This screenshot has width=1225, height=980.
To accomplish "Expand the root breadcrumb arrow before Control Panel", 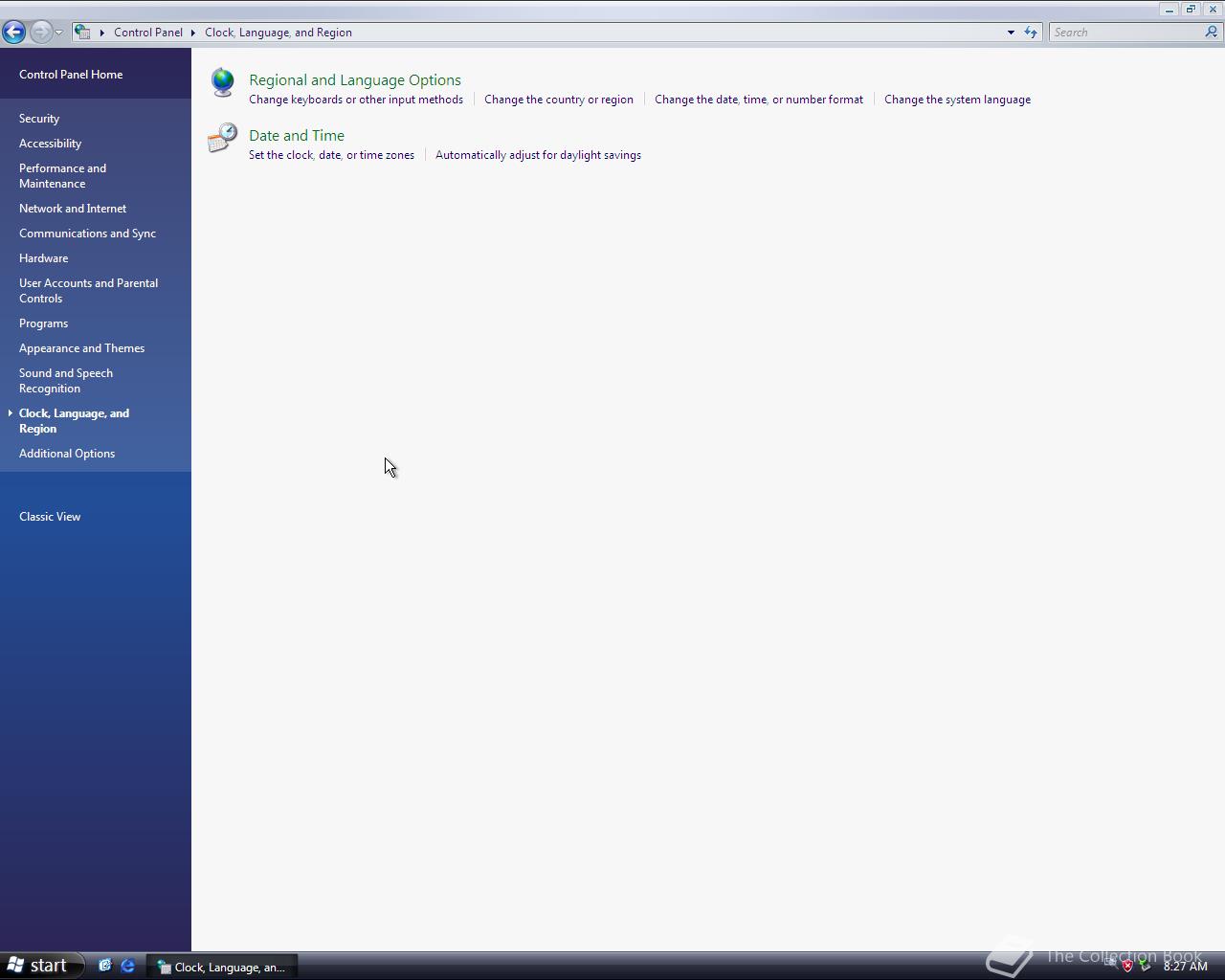I will coord(101,33).
